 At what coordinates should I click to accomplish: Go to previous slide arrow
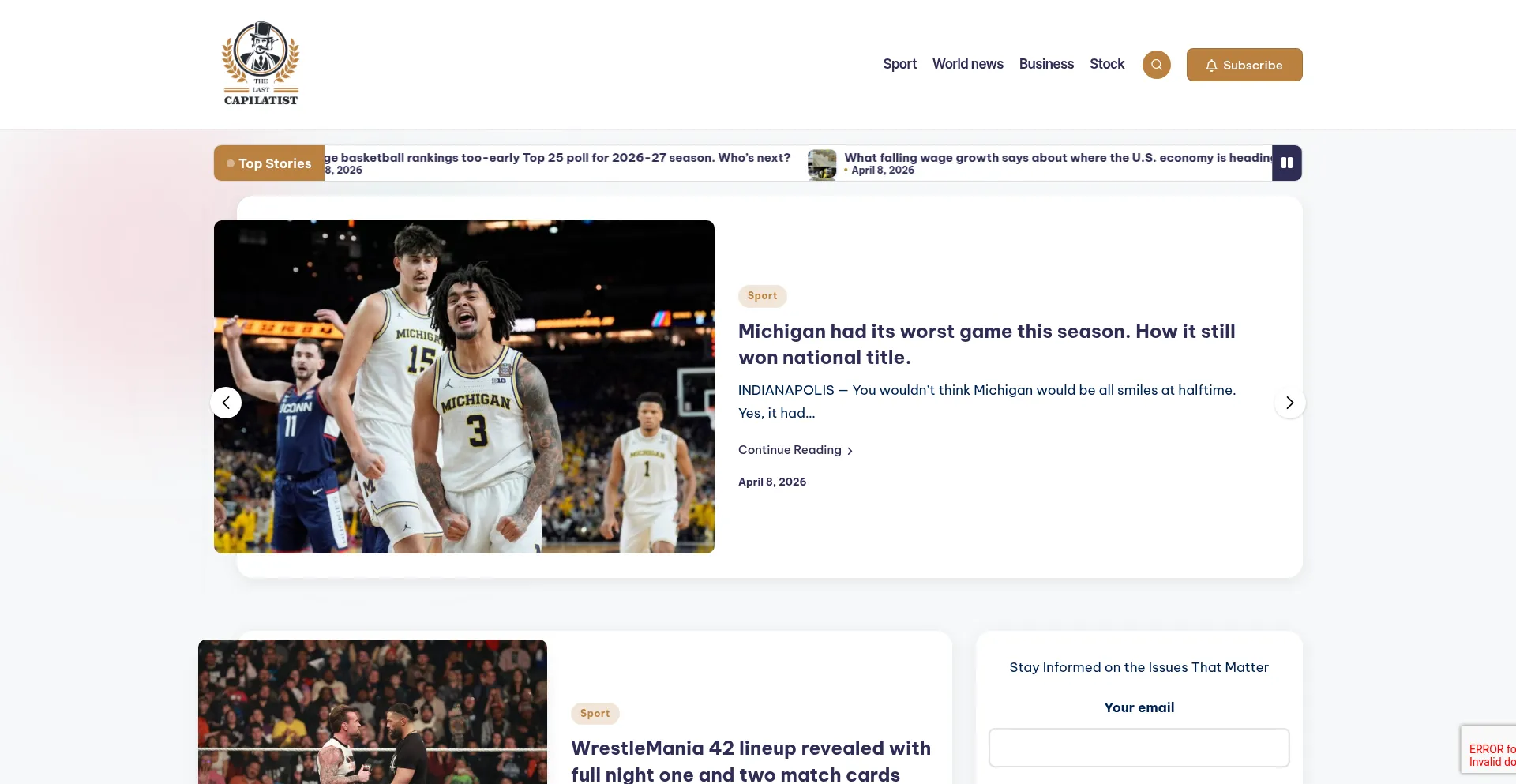tap(226, 403)
